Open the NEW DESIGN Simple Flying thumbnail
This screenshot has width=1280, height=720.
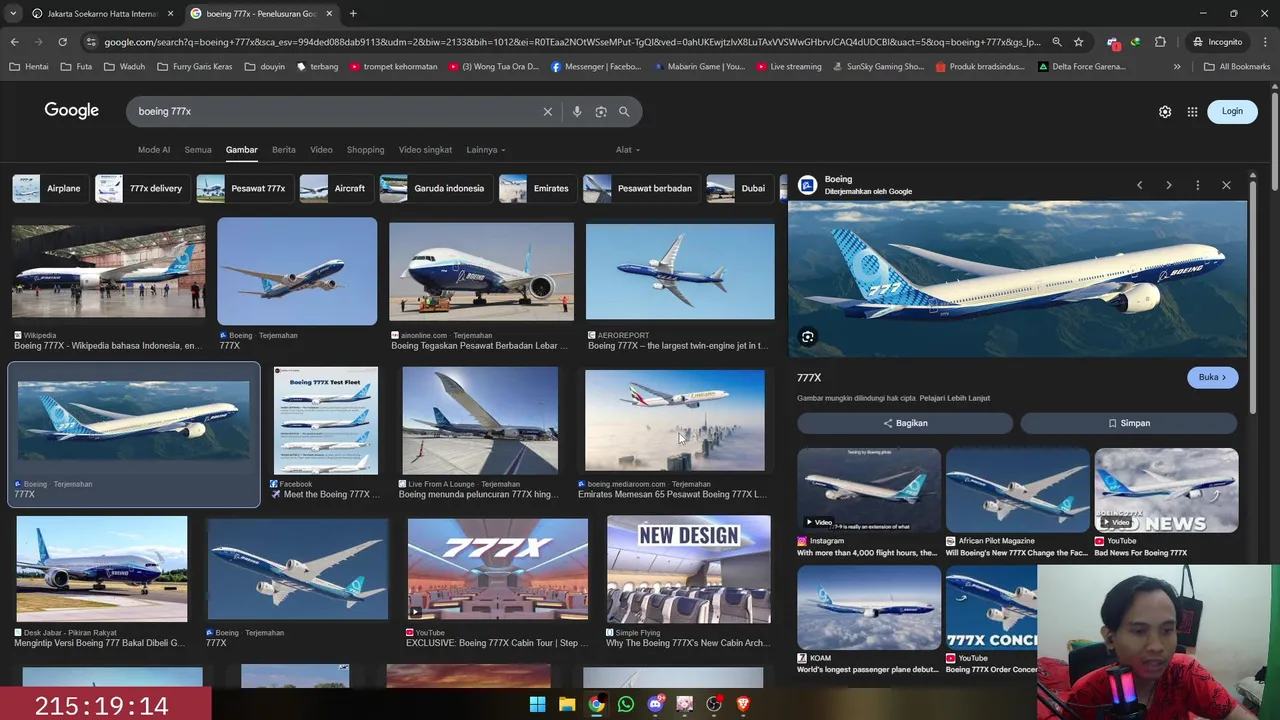(689, 570)
